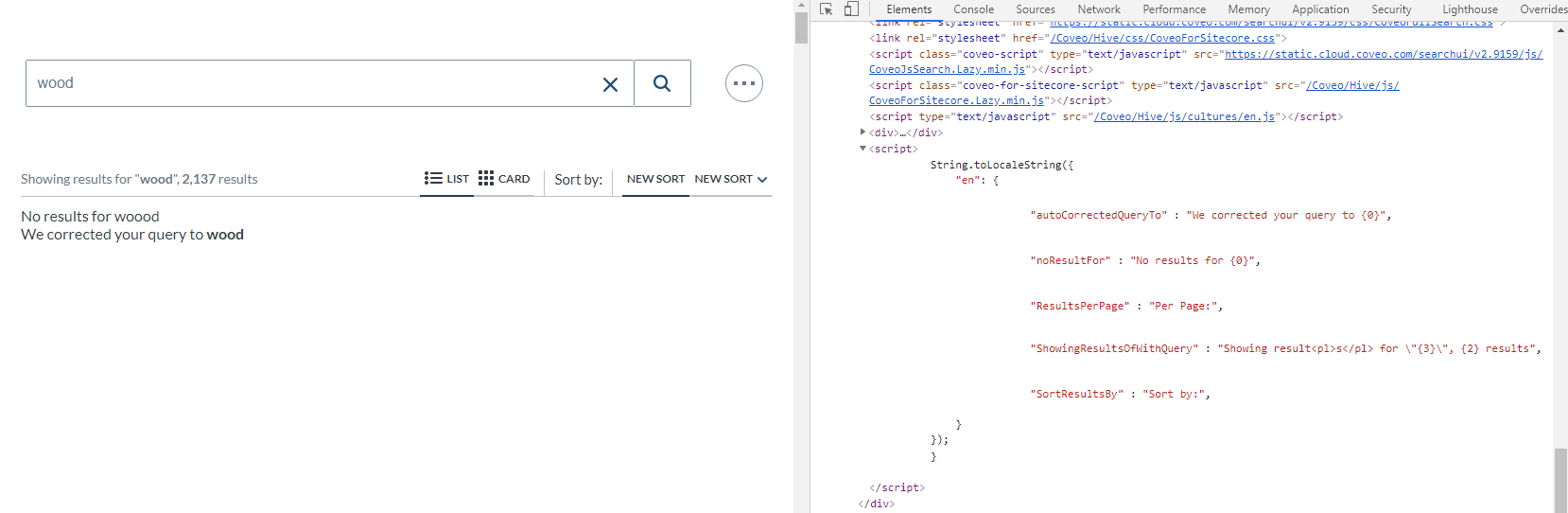Open the Console tab in DevTools

coord(973,9)
